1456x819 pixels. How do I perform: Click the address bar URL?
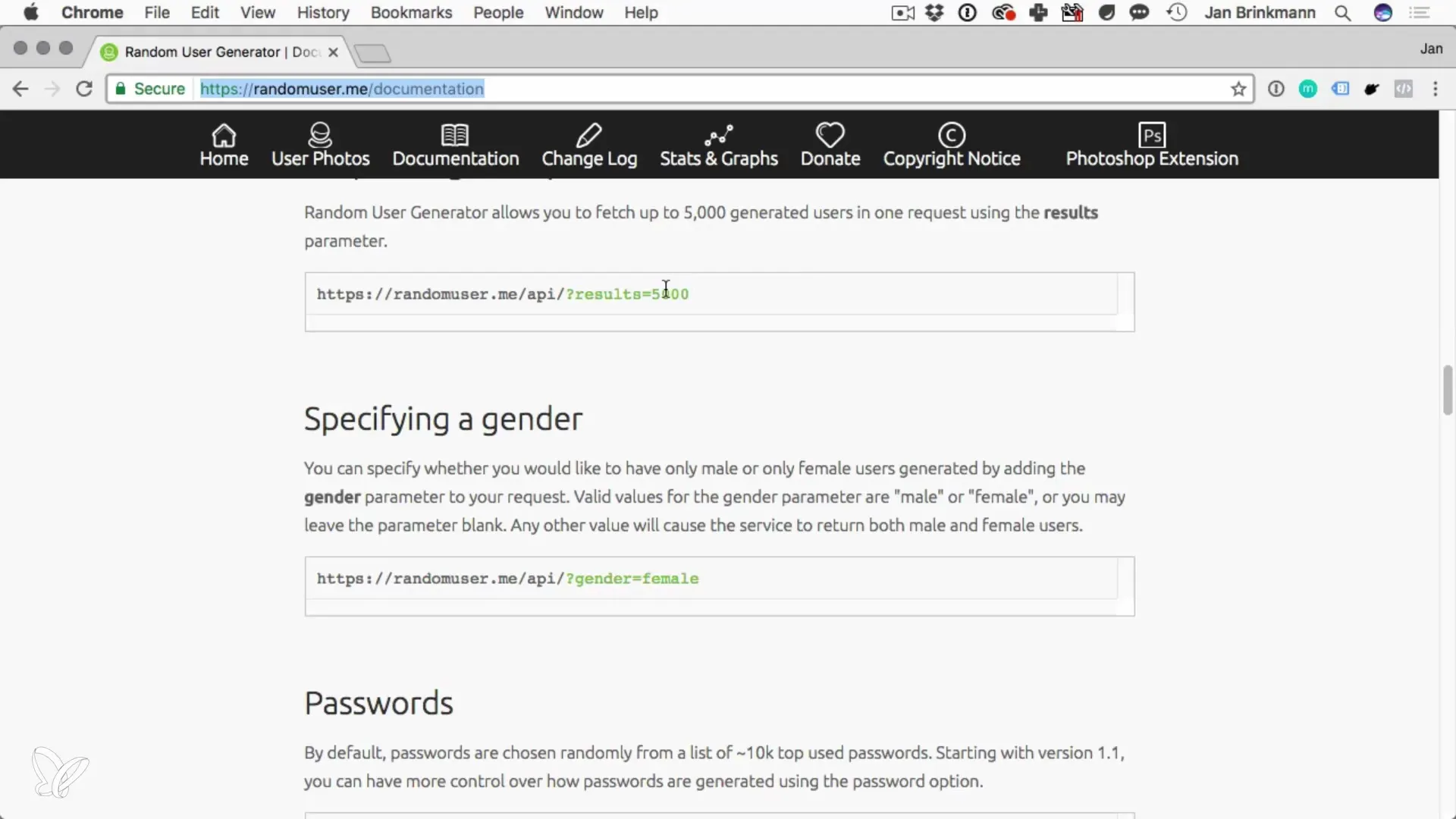point(341,89)
